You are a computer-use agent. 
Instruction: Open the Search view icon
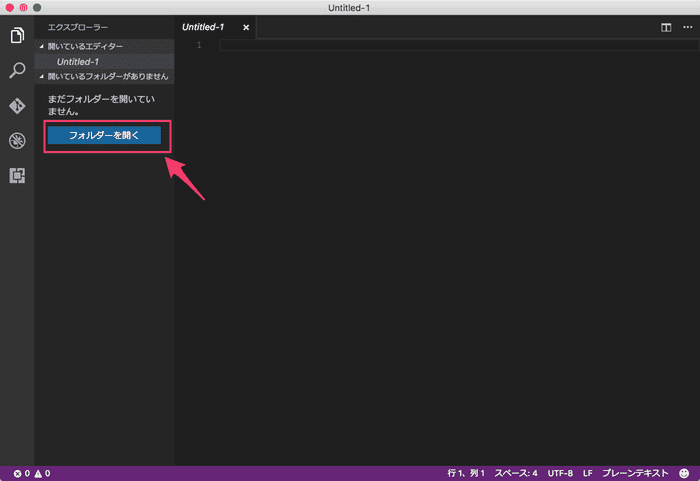(17, 71)
